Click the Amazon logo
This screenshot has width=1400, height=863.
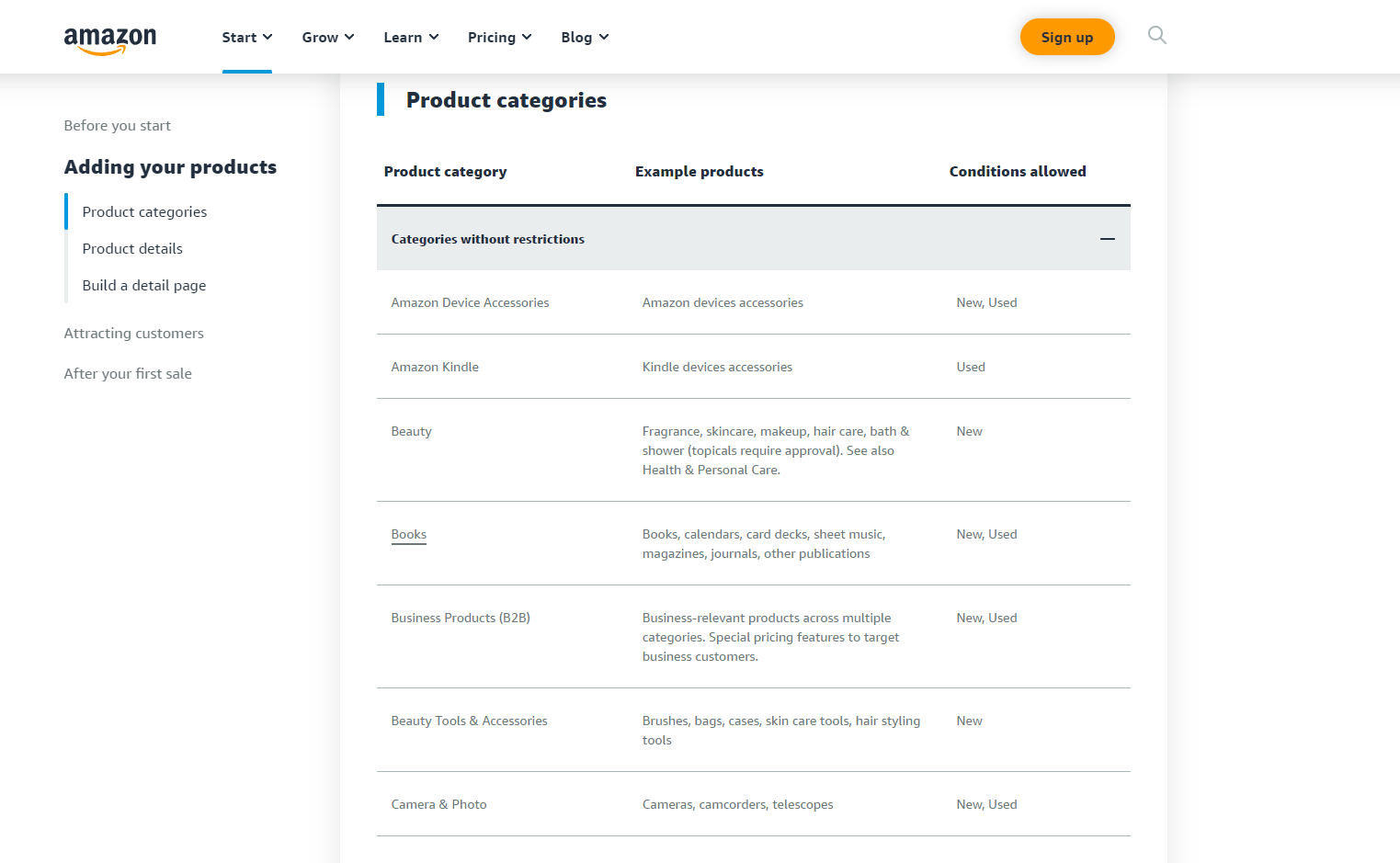[x=110, y=39]
